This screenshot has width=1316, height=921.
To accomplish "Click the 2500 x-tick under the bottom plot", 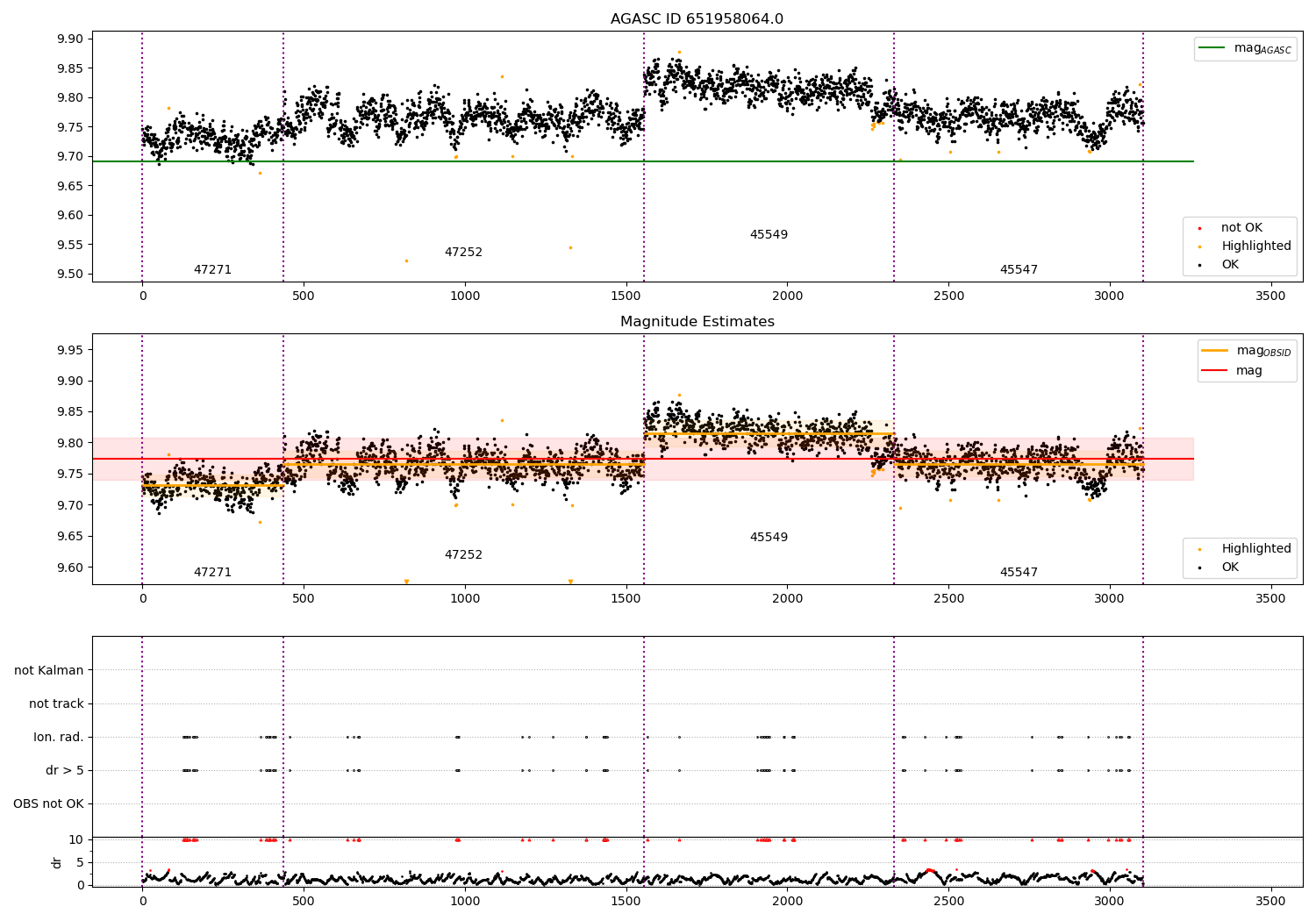I will coord(948,901).
